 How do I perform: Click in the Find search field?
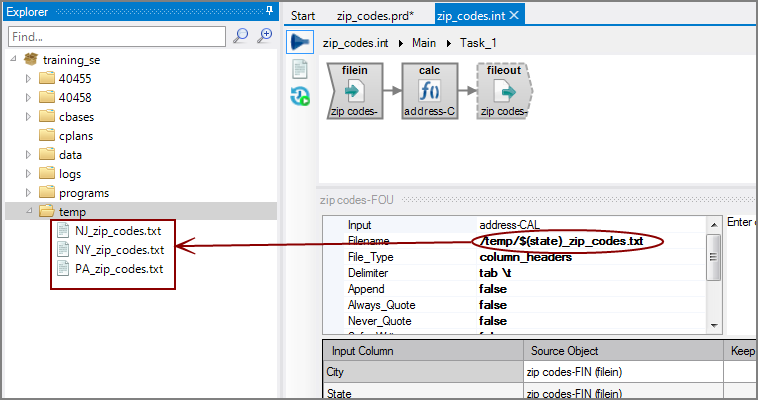117,37
